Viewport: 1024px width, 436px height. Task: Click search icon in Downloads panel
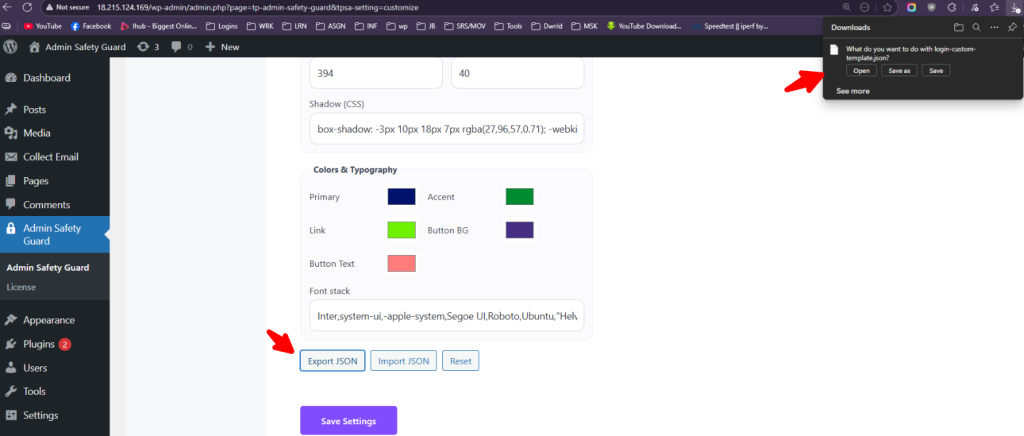pyautogui.click(x=976, y=27)
